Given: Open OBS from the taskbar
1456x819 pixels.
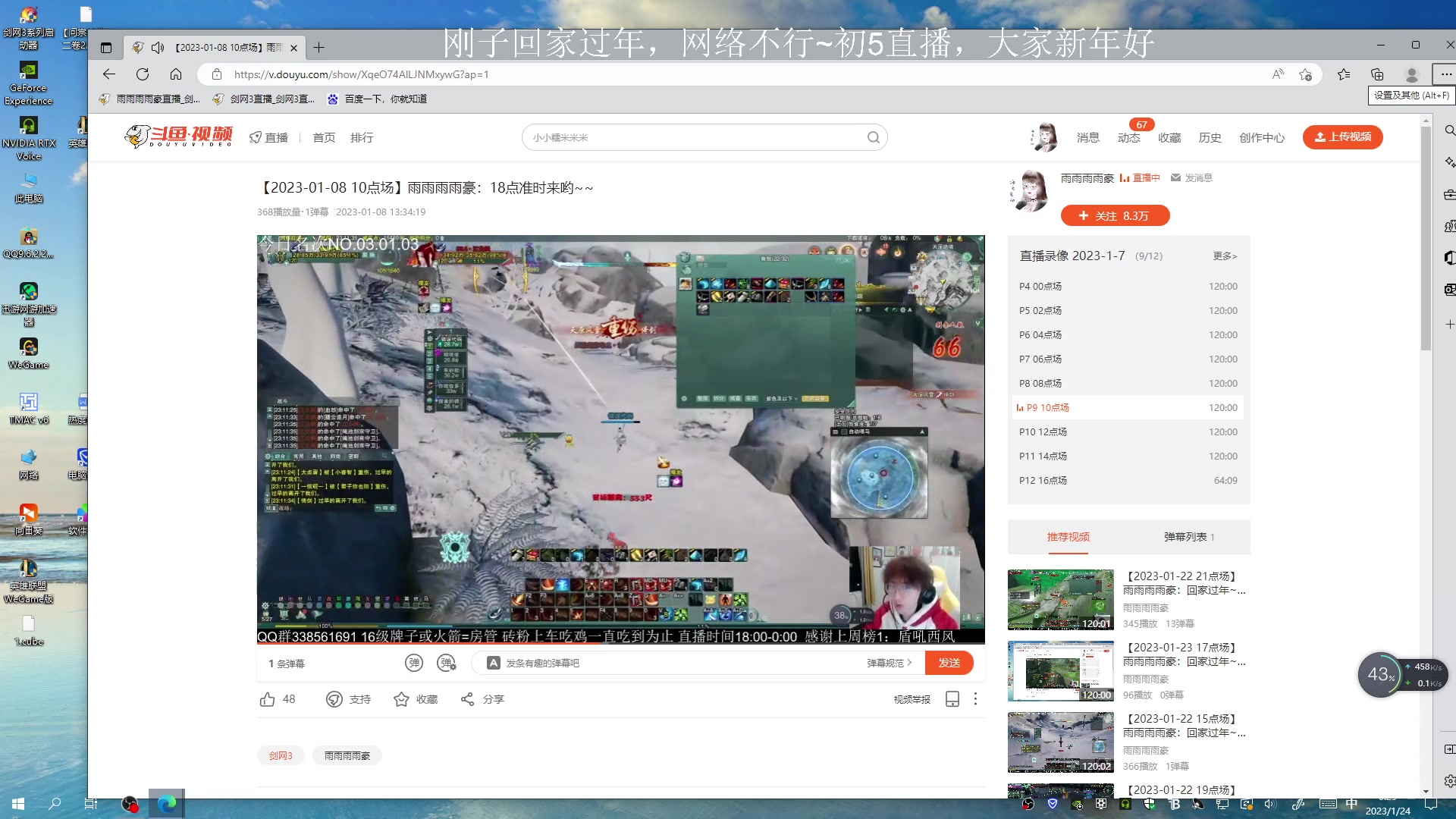Looking at the screenshot, I should click(130, 804).
